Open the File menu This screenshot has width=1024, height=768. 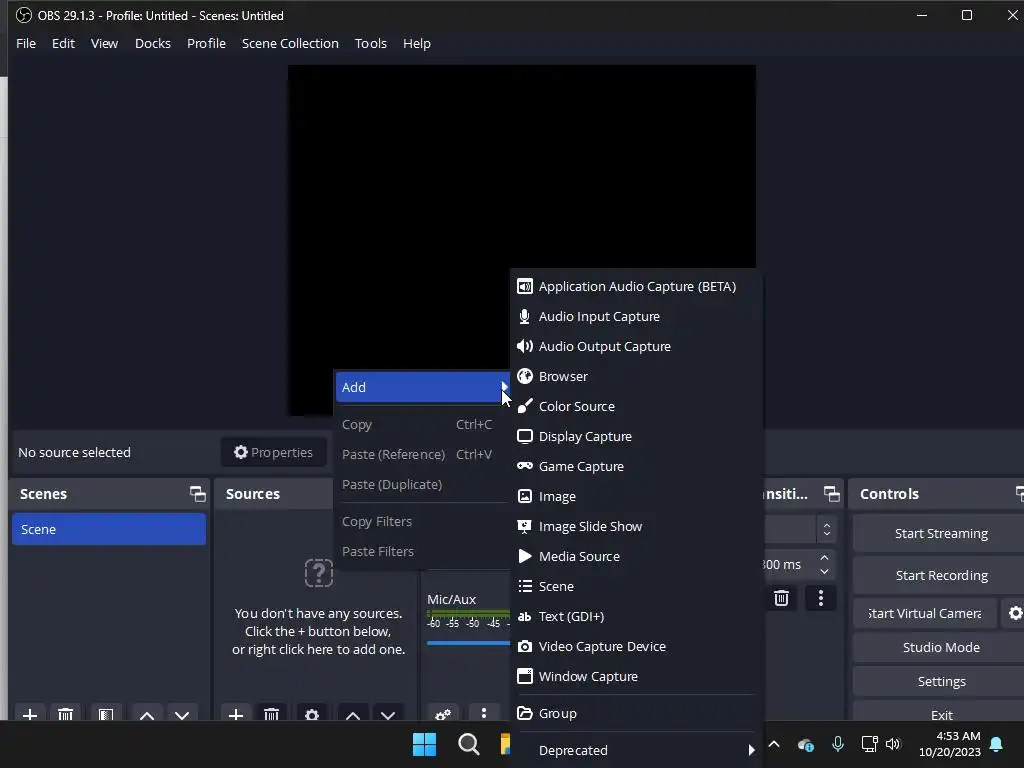[26, 44]
